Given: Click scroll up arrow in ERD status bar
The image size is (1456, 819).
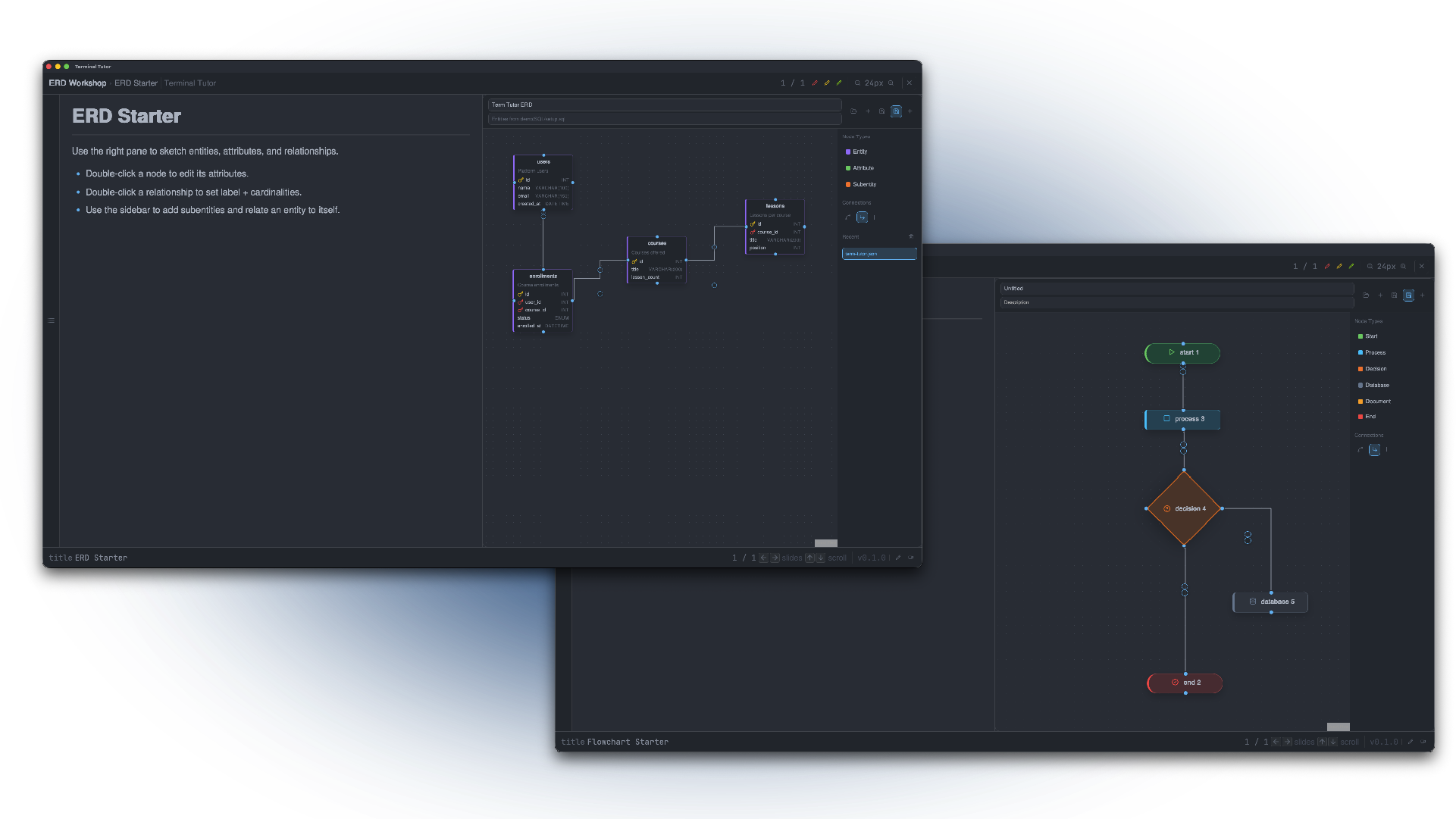Looking at the screenshot, I should 809,558.
